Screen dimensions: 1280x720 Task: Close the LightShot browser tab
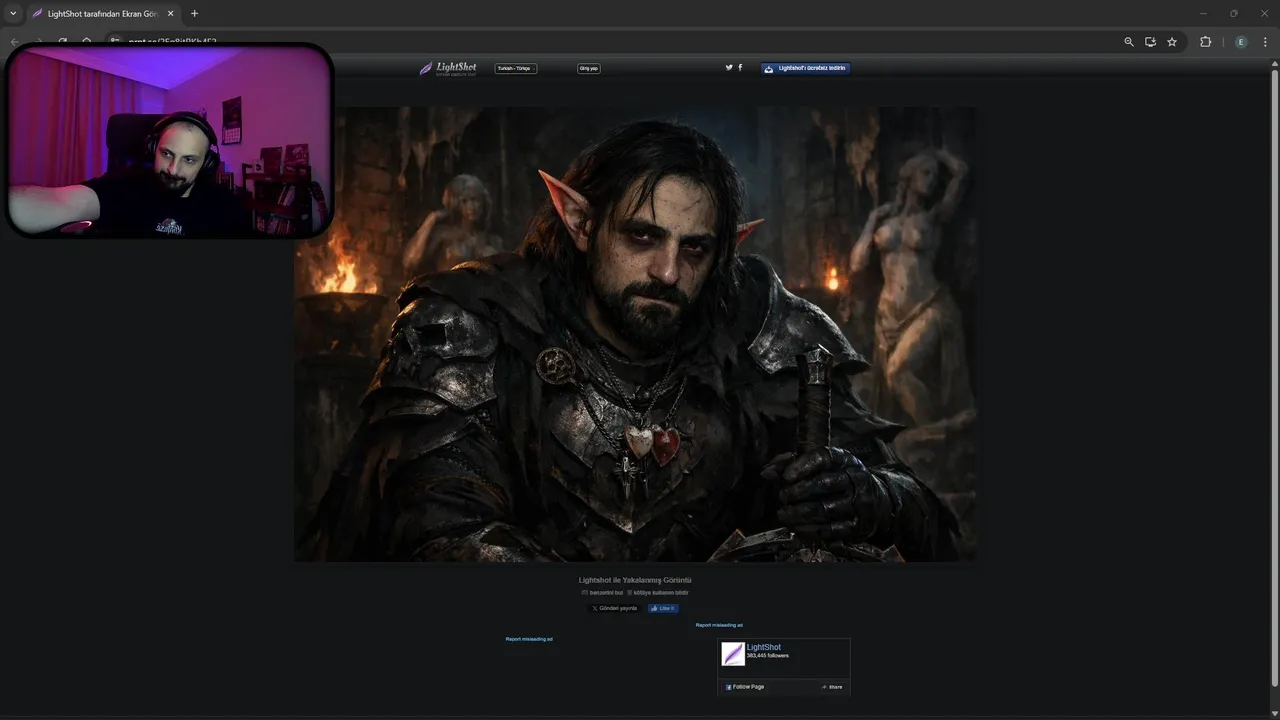pos(170,14)
